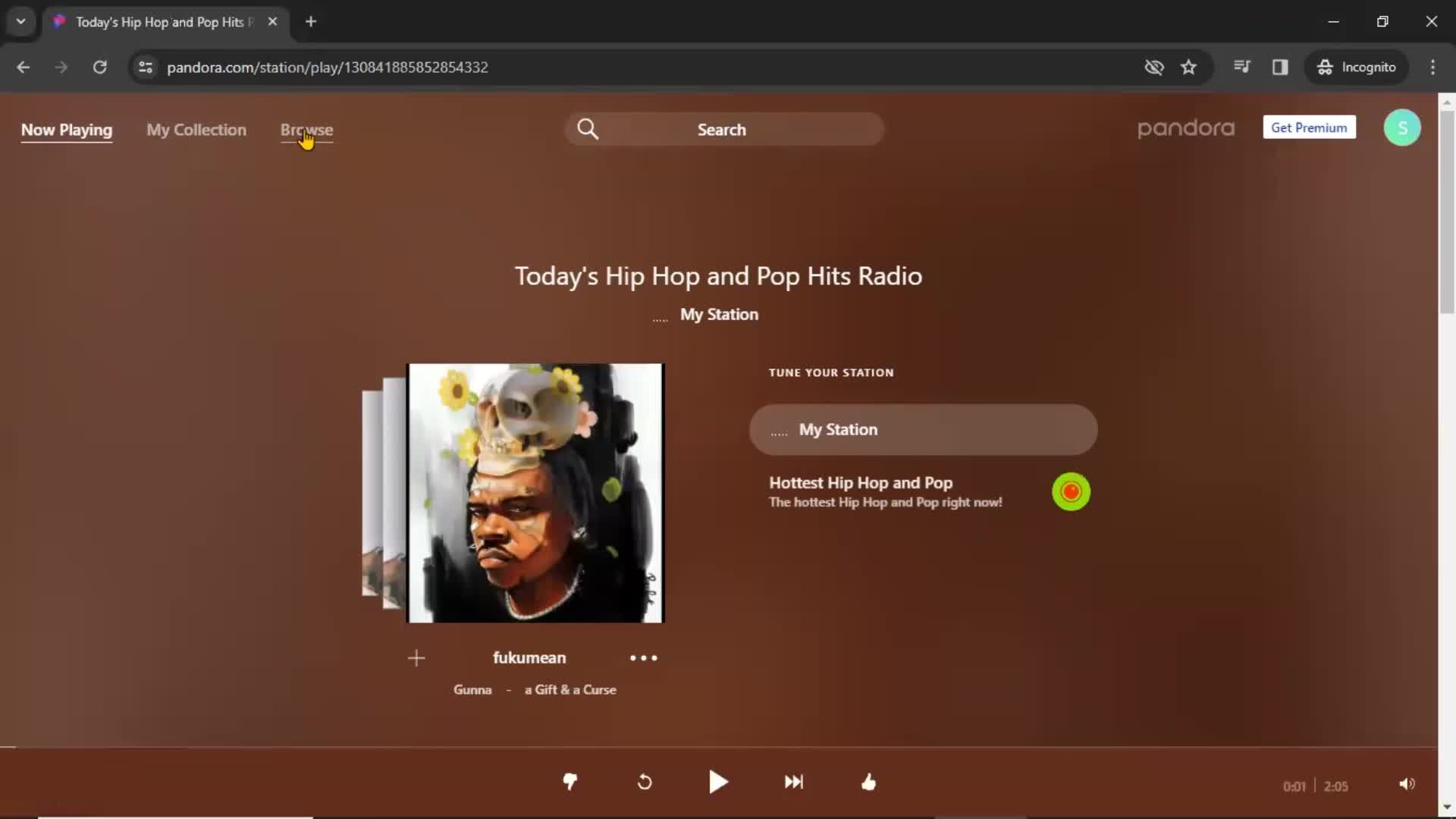Close the Today's Hip Hop tab
This screenshot has width=1456, height=819.
click(272, 21)
